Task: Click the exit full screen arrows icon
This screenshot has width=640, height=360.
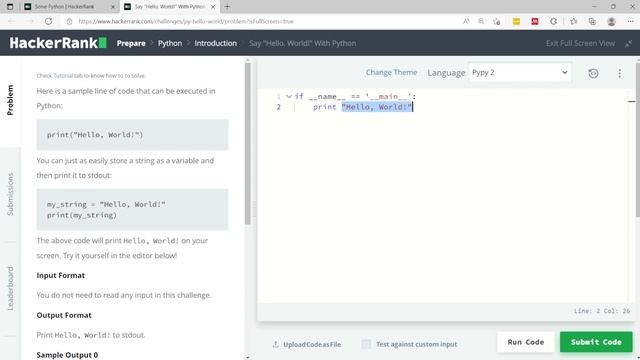Action: [x=629, y=43]
